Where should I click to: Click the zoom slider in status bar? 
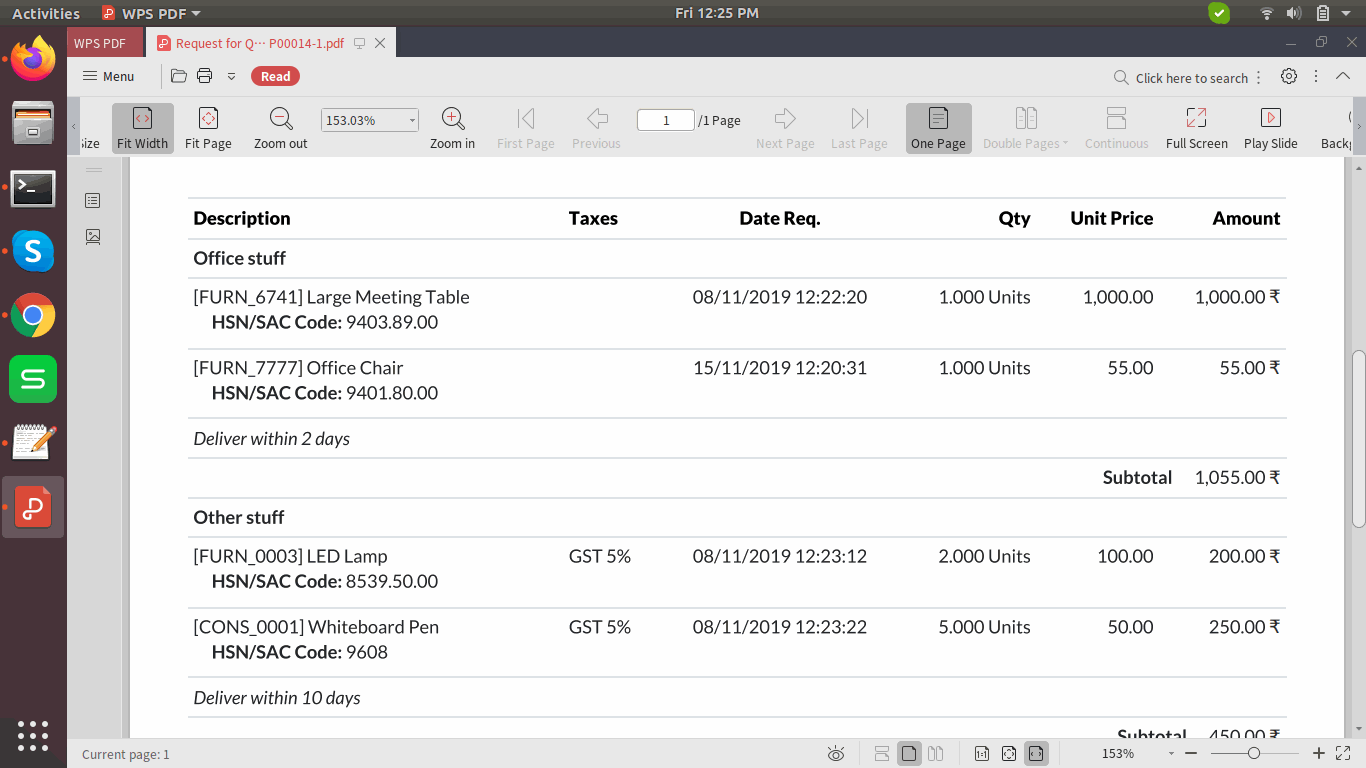(1254, 753)
